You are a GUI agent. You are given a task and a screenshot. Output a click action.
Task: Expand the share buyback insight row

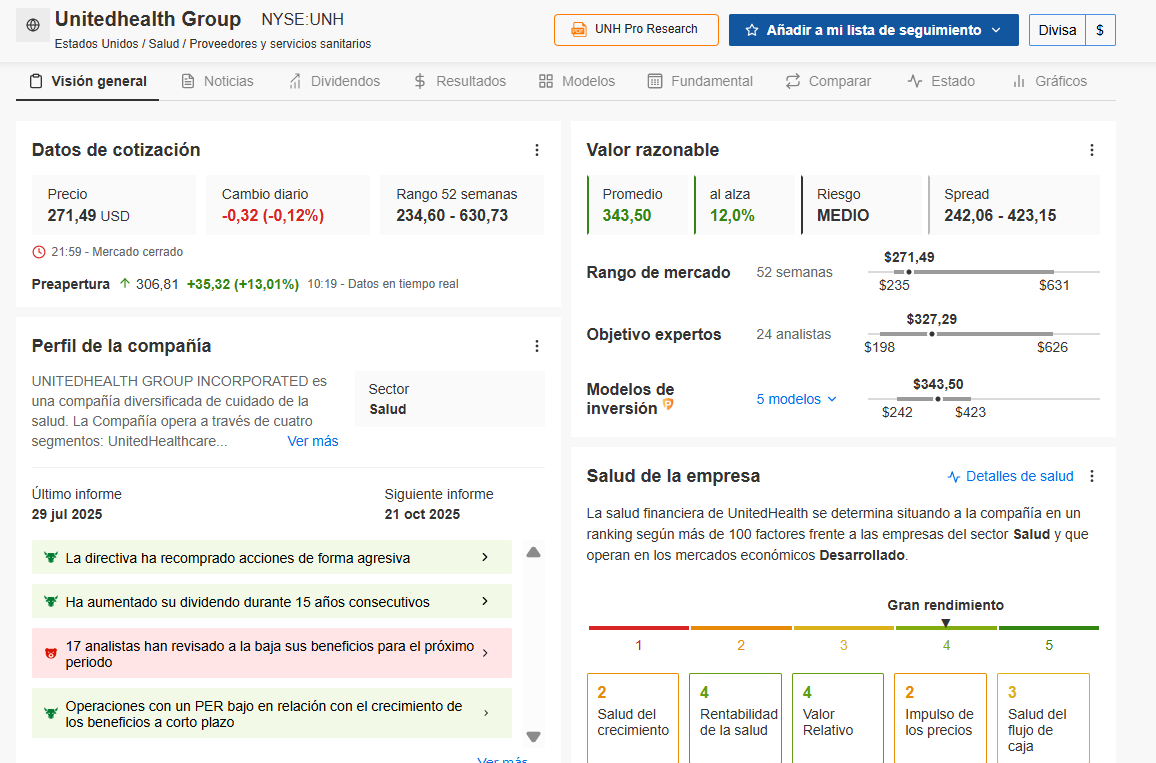click(x=271, y=558)
